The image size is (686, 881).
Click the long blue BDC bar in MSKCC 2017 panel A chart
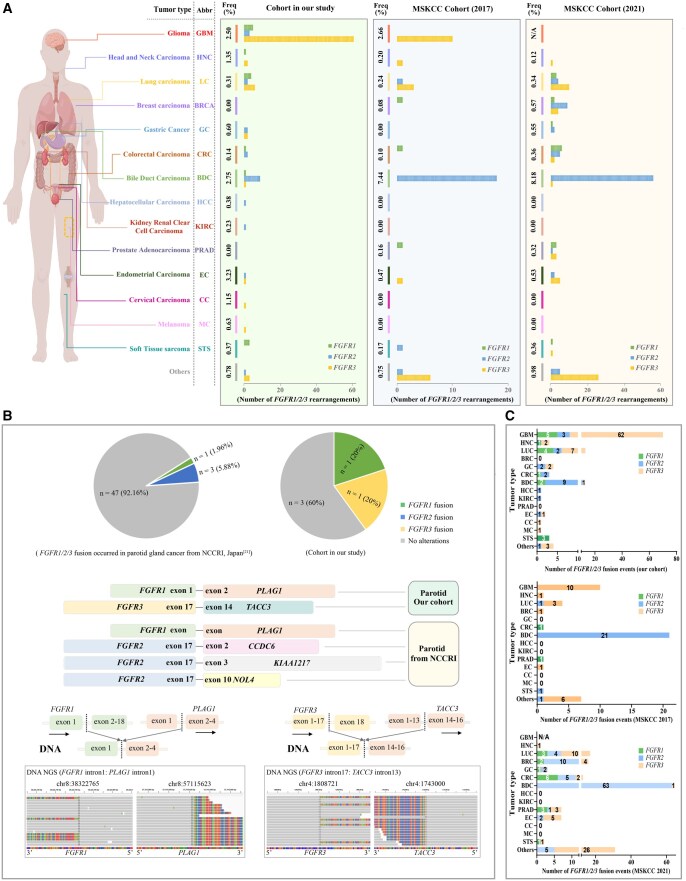tap(447, 178)
